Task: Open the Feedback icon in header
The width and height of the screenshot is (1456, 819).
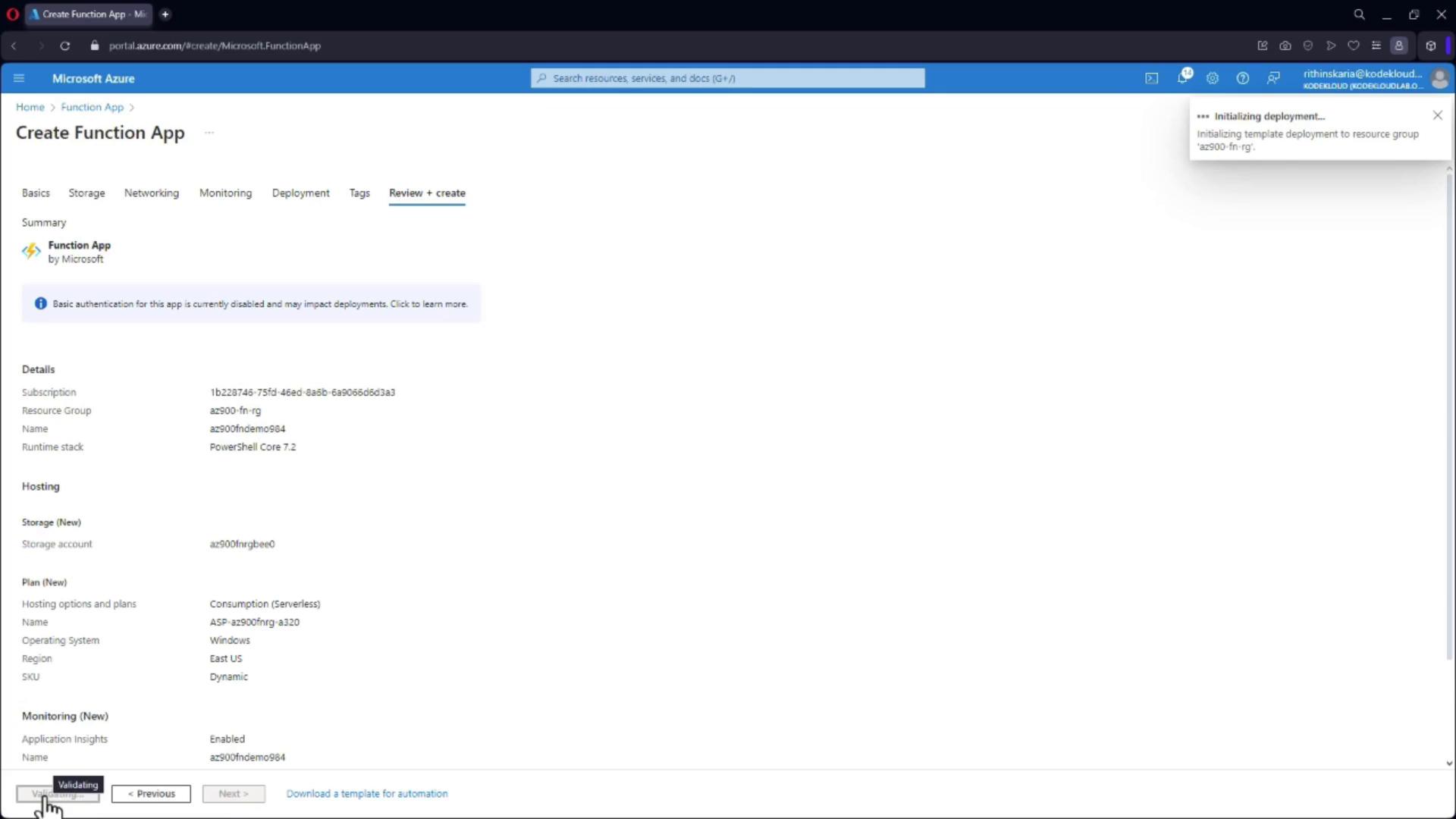Action: coord(1273,78)
